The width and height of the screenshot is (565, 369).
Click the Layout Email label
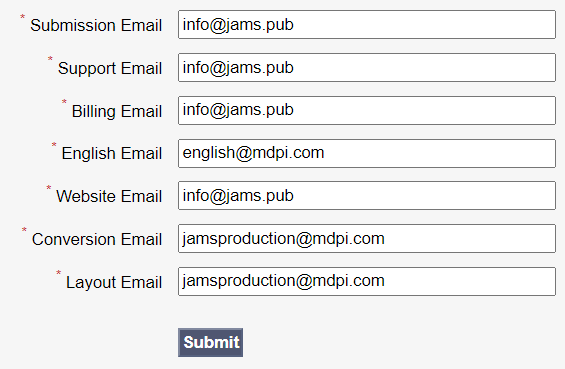pos(114,282)
